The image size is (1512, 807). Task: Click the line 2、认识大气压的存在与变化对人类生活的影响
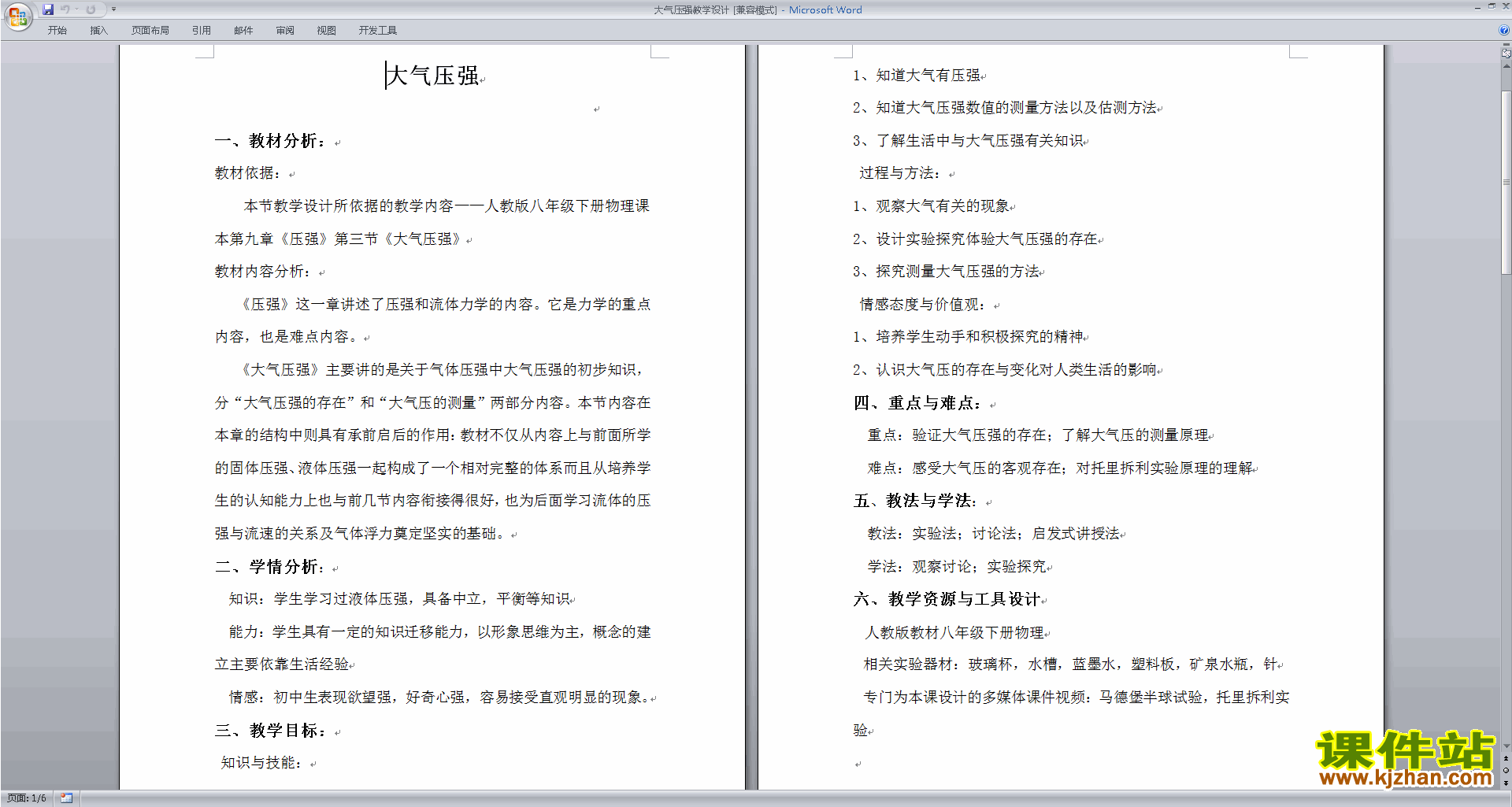[1005, 370]
